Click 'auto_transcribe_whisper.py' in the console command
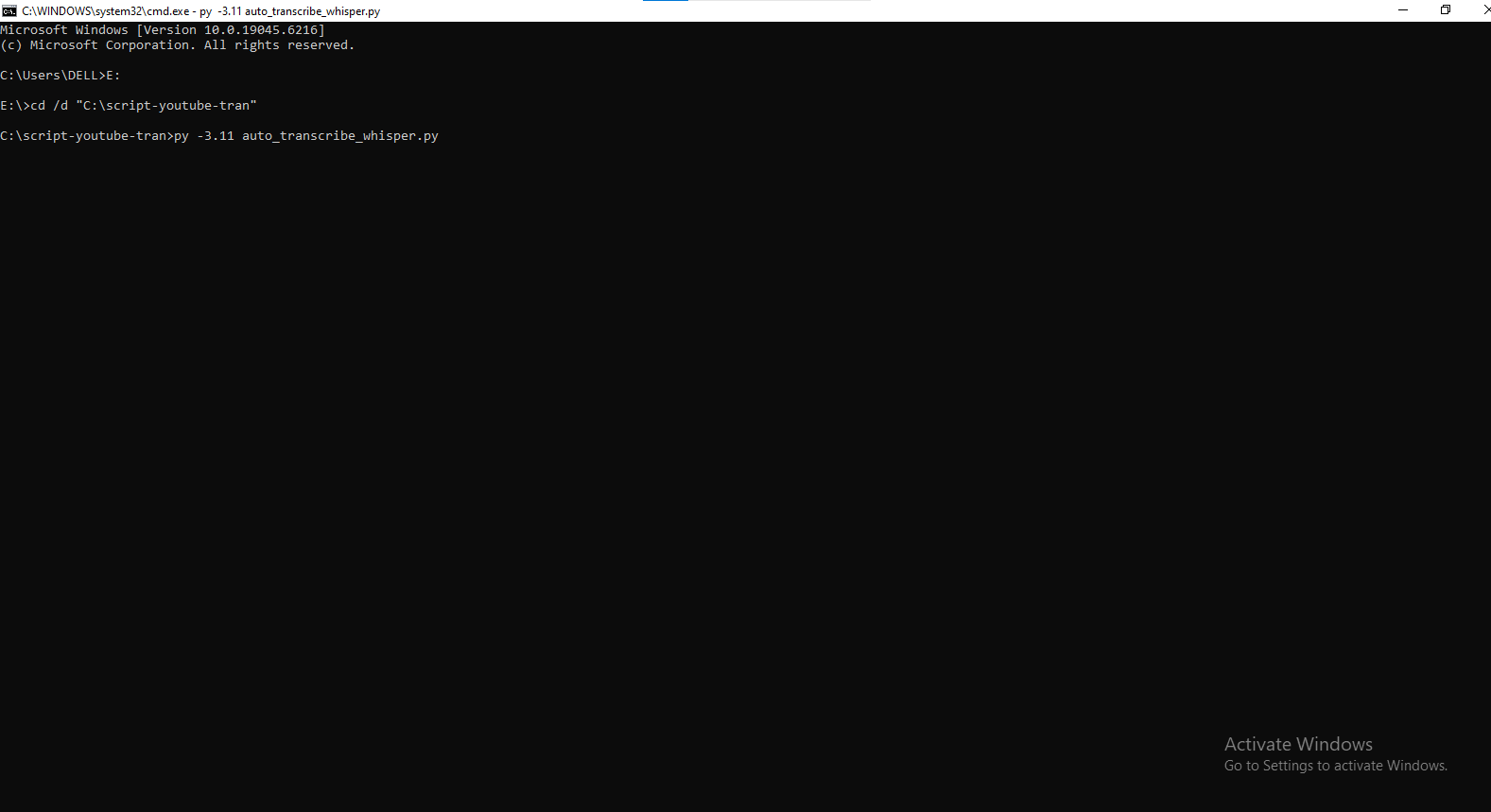The image size is (1491, 812). point(340,136)
